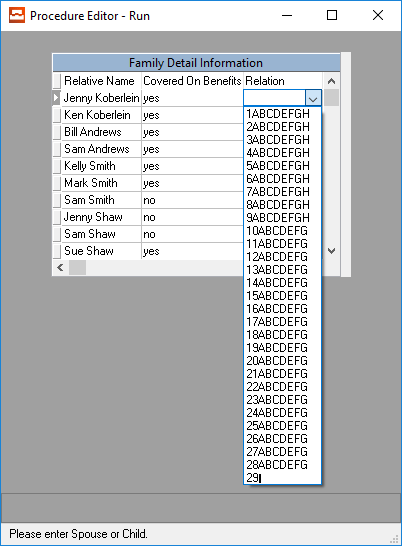Click the Sam Shaw name cell
Viewport: 402px width, 546px height.
tap(101, 234)
